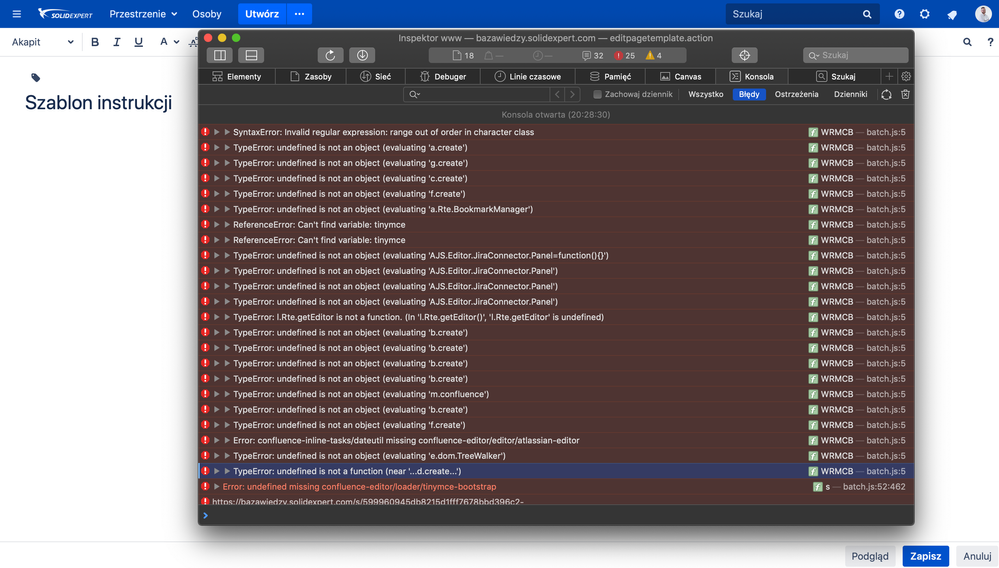
Task: Click the console auto-sync circular arrows icon
Action: click(886, 94)
